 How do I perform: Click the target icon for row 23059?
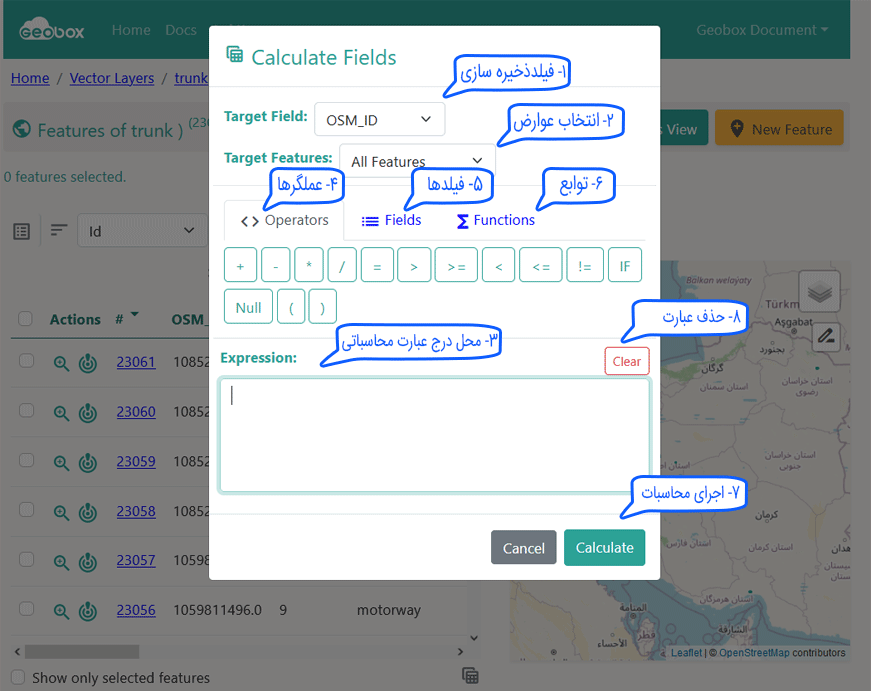[88, 462]
